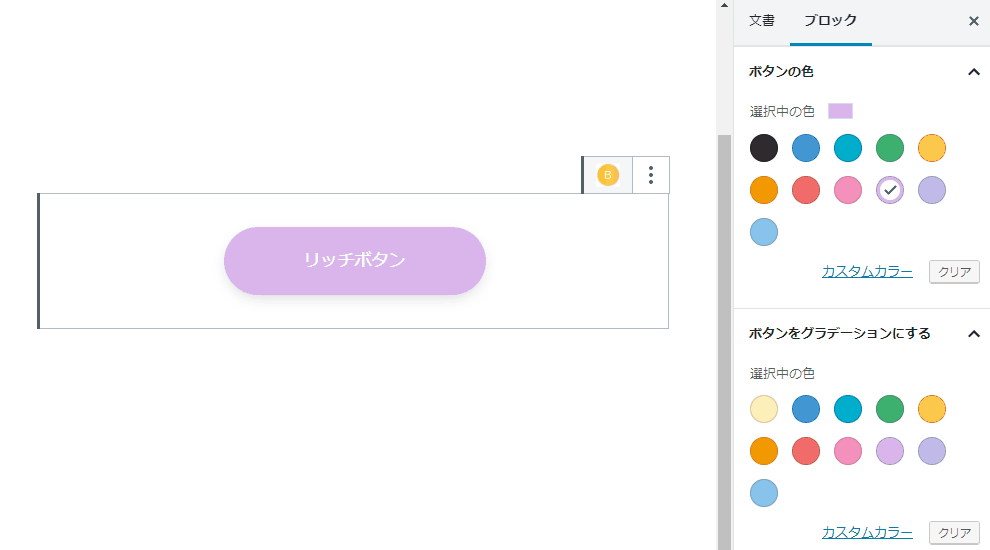Select the ブロック tab
Screen dimensions: 990x550
pos(830,20)
